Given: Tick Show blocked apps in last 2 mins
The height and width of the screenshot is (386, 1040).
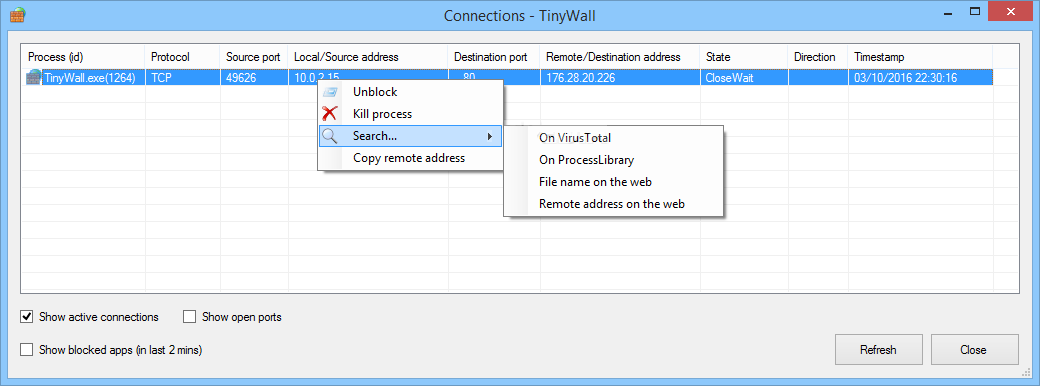Looking at the screenshot, I should point(27,350).
